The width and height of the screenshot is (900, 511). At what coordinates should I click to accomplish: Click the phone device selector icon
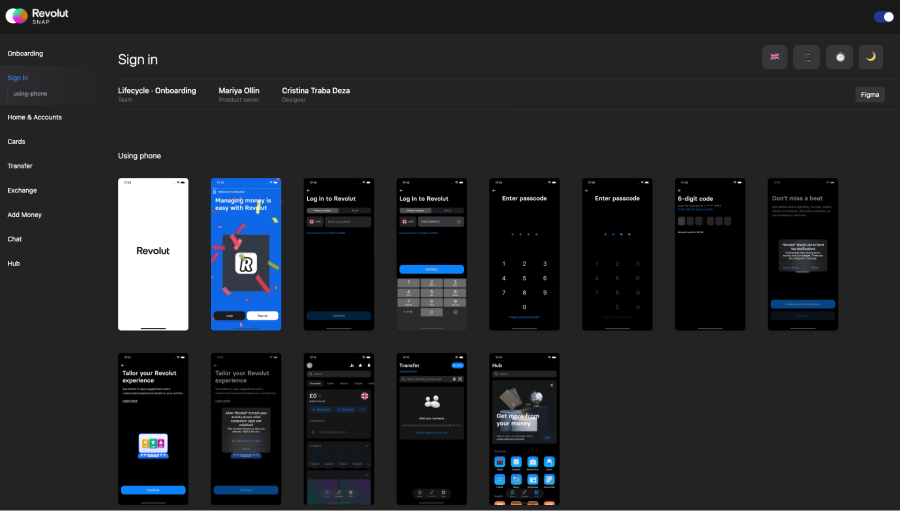pyautogui.click(x=807, y=57)
